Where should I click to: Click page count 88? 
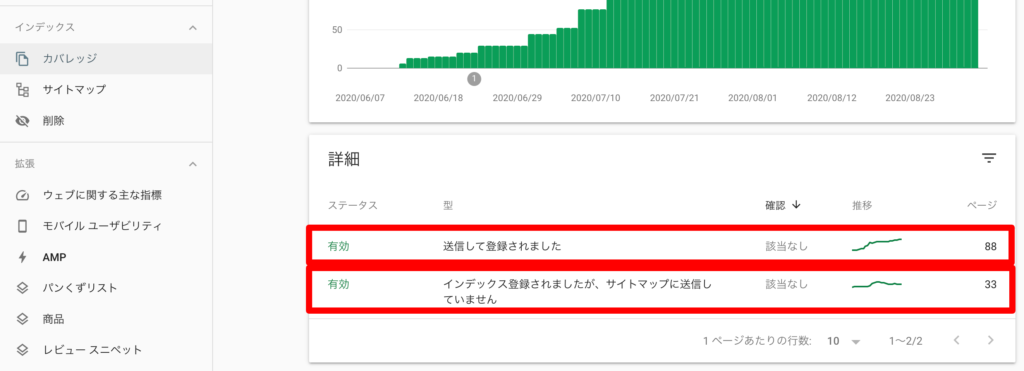(991, 246)
